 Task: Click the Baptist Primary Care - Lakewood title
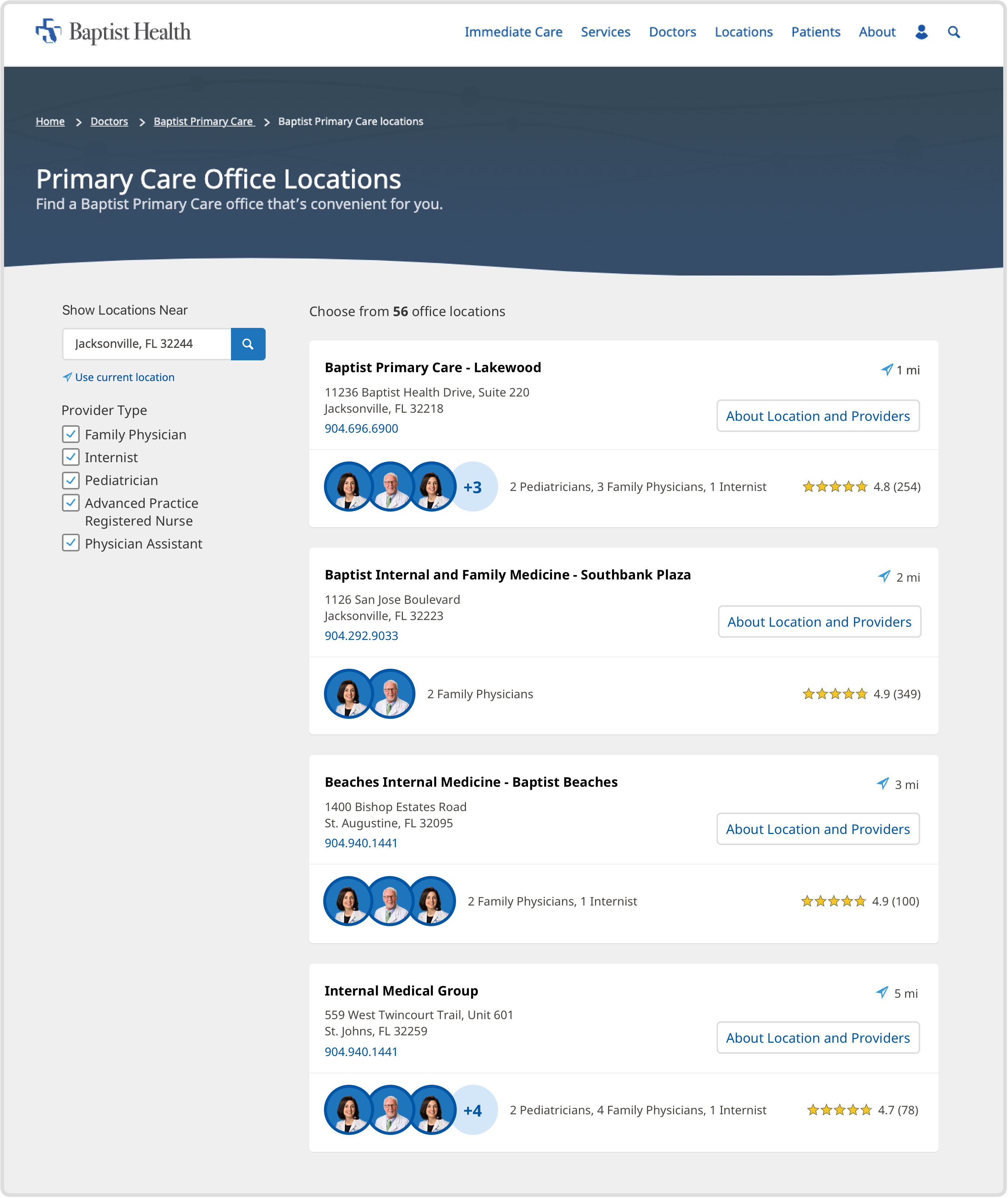click(x=433, y=367)
